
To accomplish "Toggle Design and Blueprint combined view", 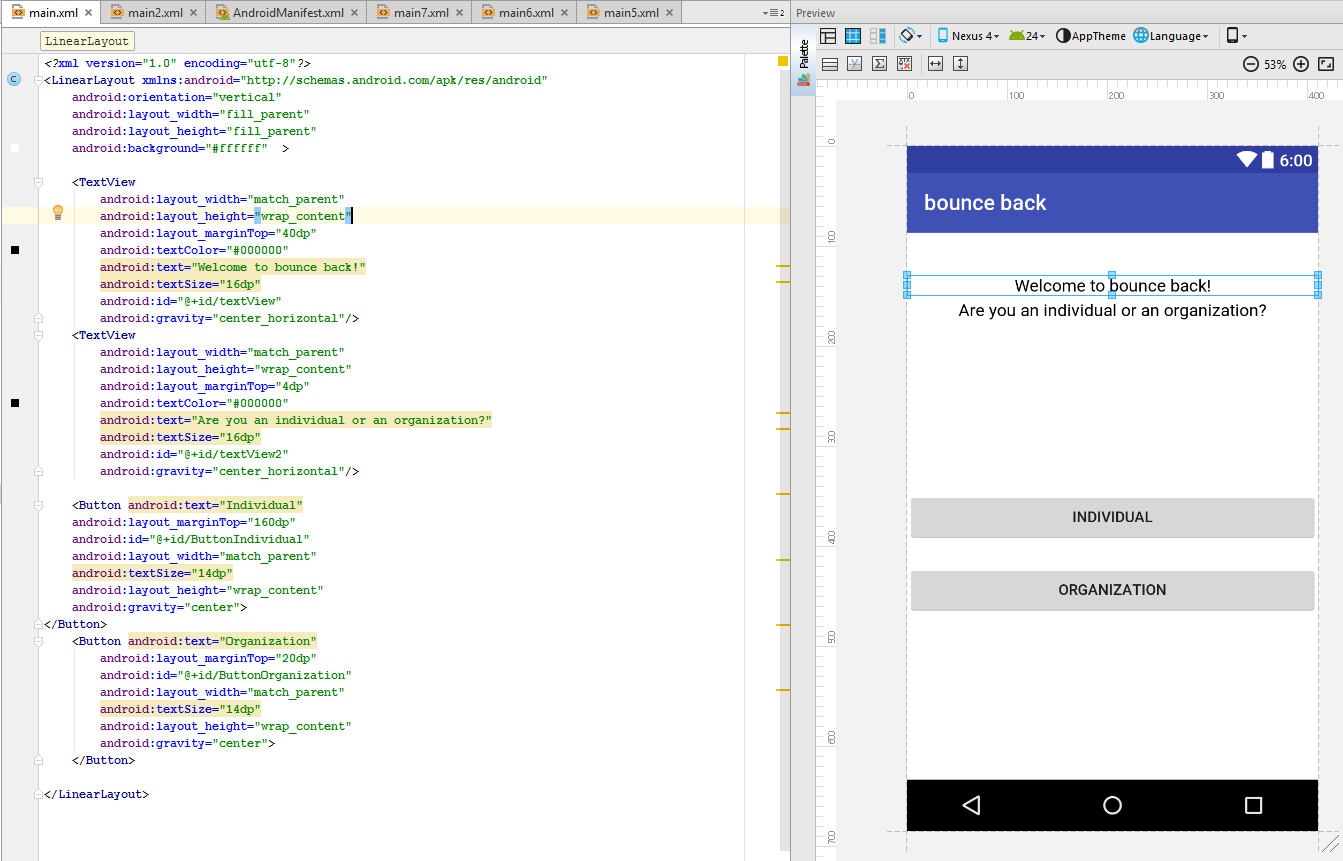I will coord(878,36).
